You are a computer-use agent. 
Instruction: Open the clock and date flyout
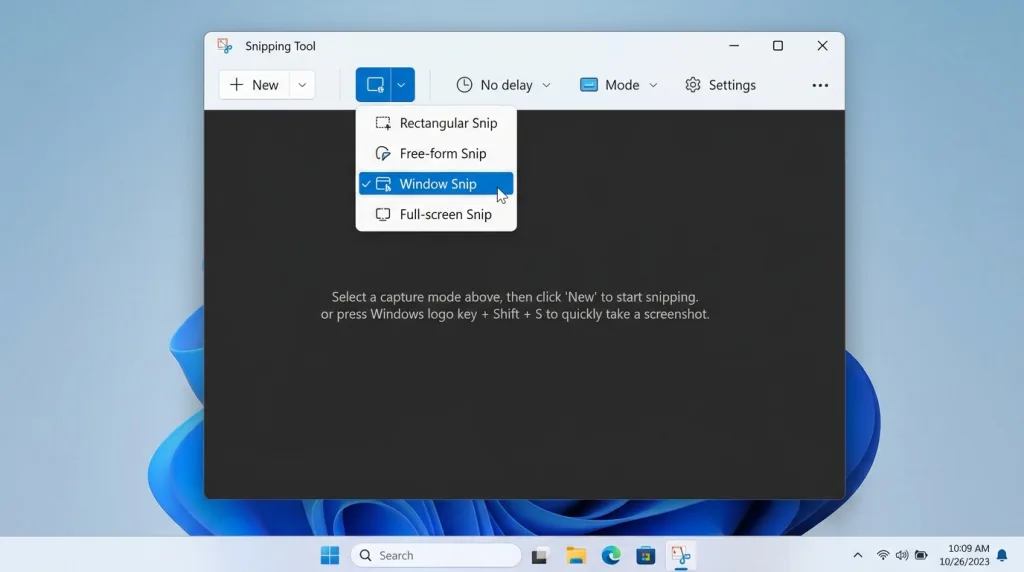coord(965,555)
